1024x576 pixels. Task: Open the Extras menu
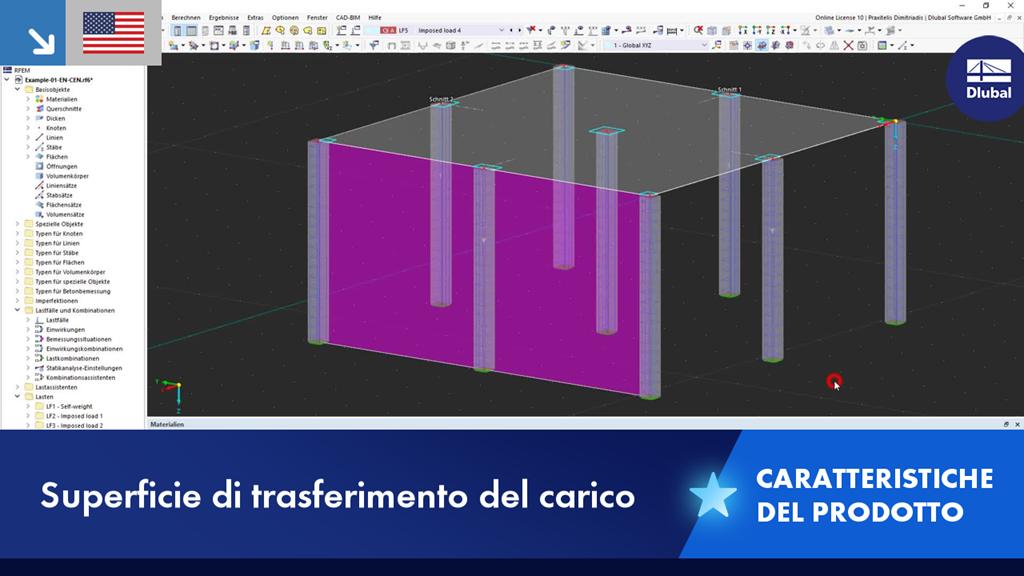click(x=255, y=18)
